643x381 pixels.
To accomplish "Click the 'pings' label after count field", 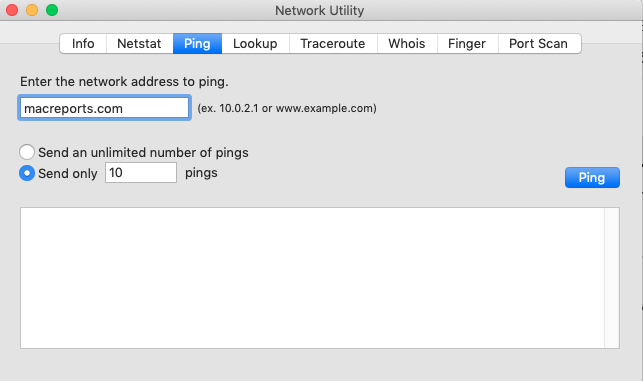I will [x=201, y=173].
